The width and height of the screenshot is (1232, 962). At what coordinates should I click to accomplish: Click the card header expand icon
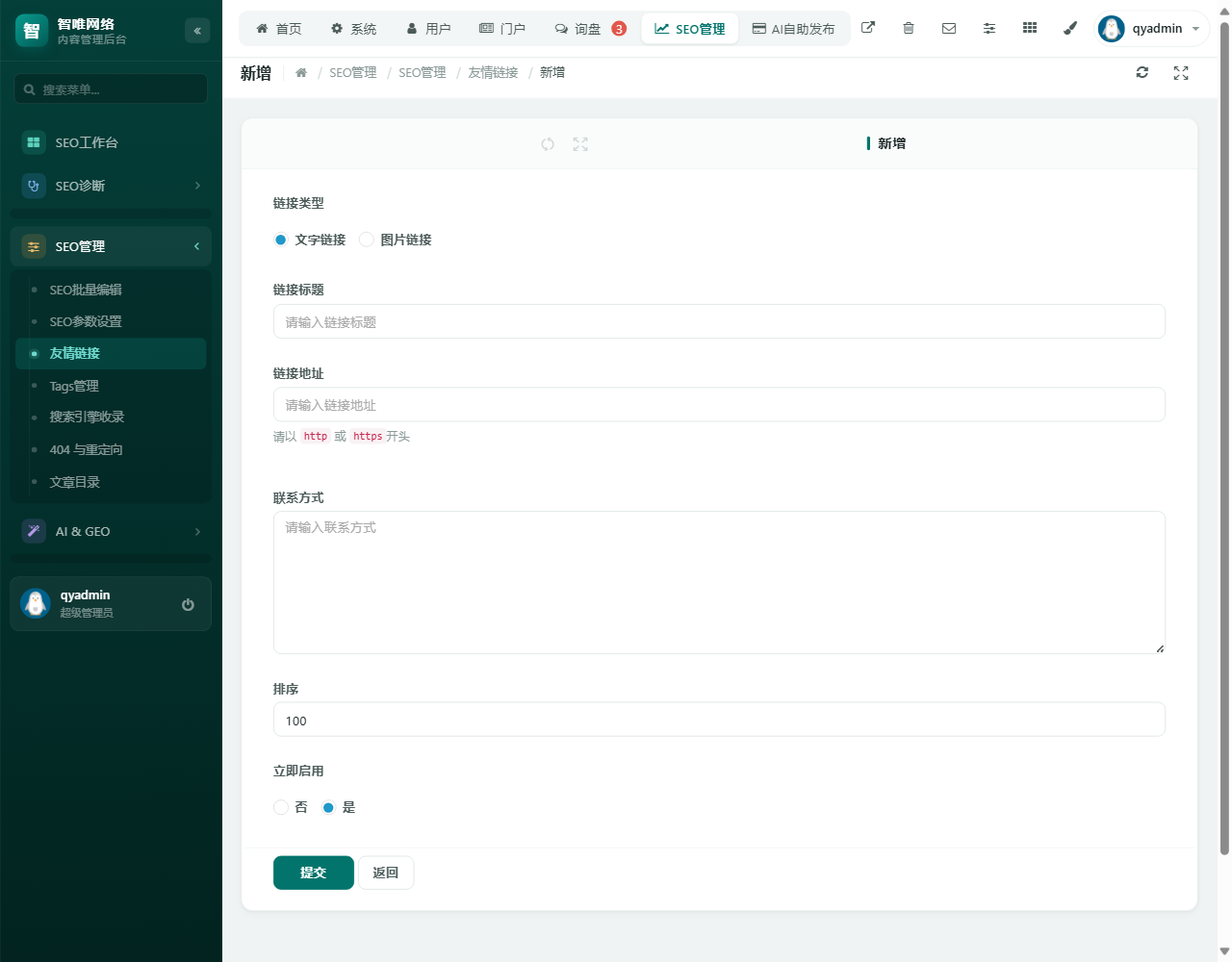click(580, 144)
